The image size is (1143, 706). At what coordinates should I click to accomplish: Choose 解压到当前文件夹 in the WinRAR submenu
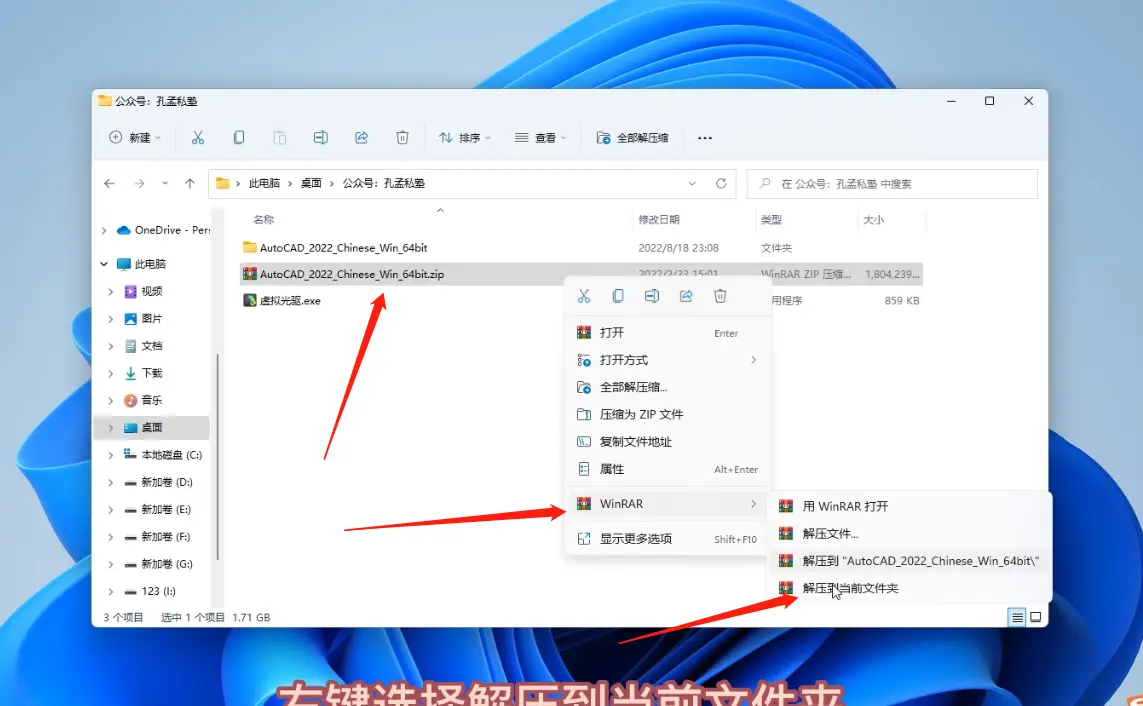click(910, 588)
